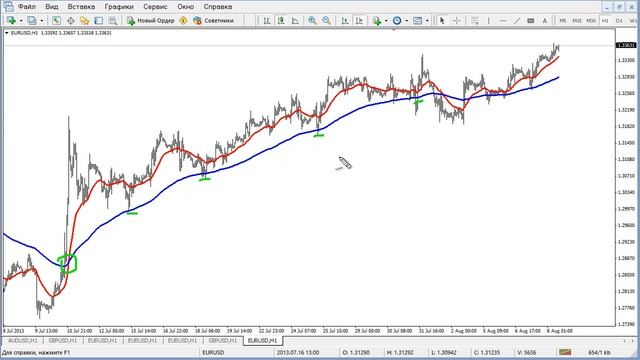Switch chart to candlesticks
The width and height of the screenshot is (640, 360).
pyautogui.click(x=281, y=20)
